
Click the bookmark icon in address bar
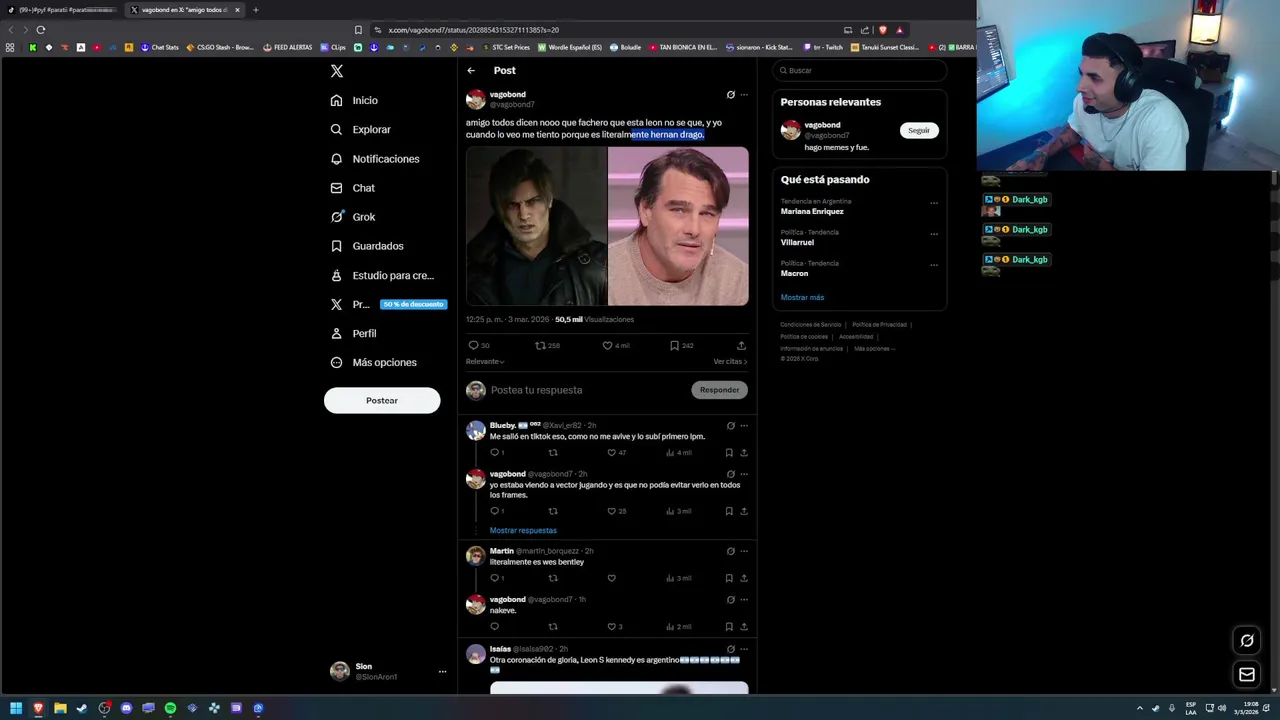point(358,30)
